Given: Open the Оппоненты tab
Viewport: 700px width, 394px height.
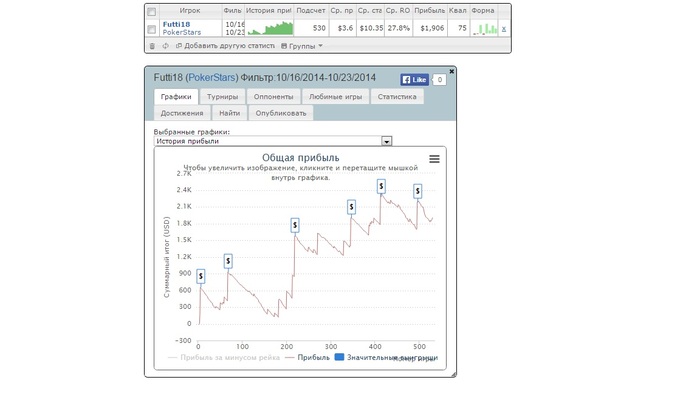Looking at the screenshot, I should 273,96.
